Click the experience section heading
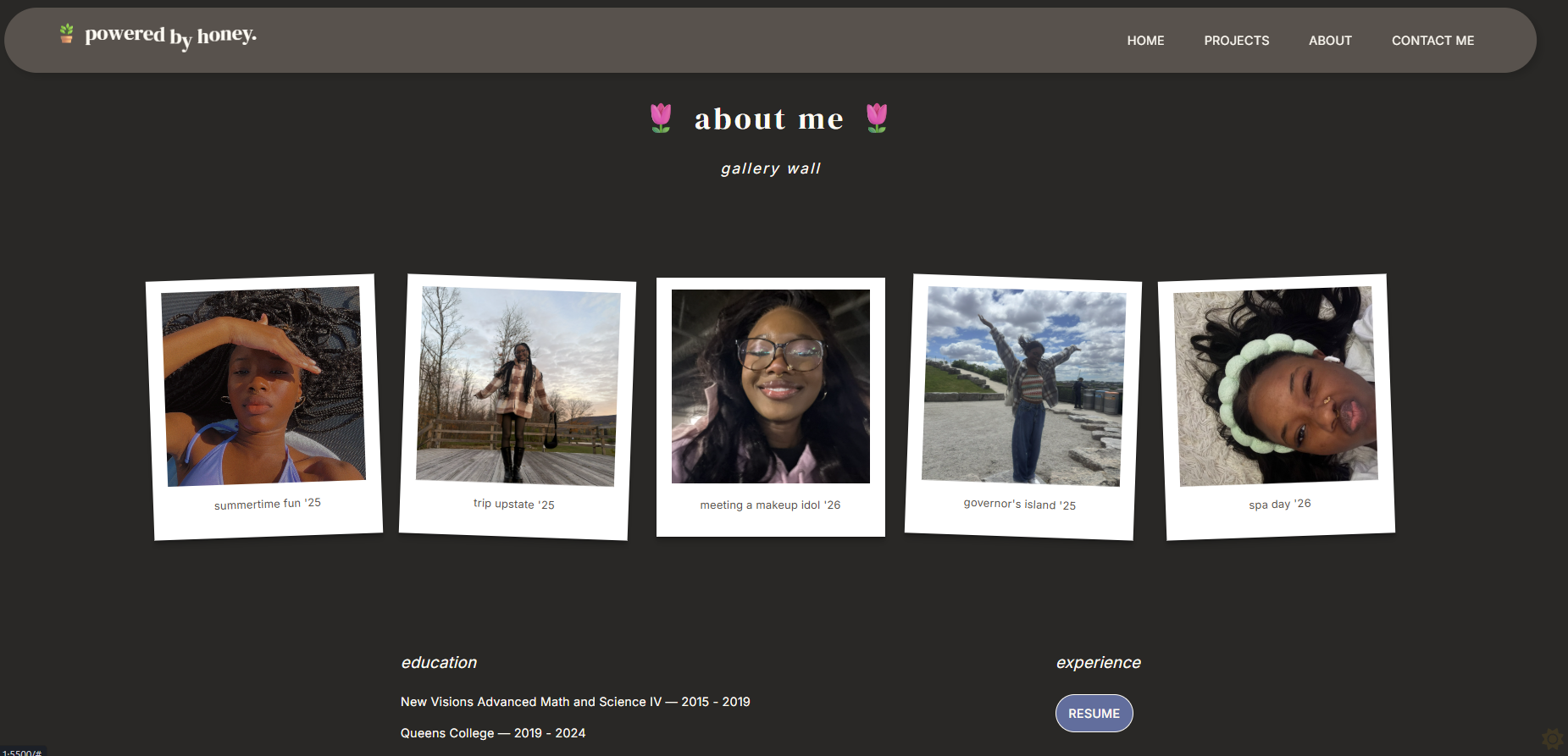 click(x=1098, y=663)
